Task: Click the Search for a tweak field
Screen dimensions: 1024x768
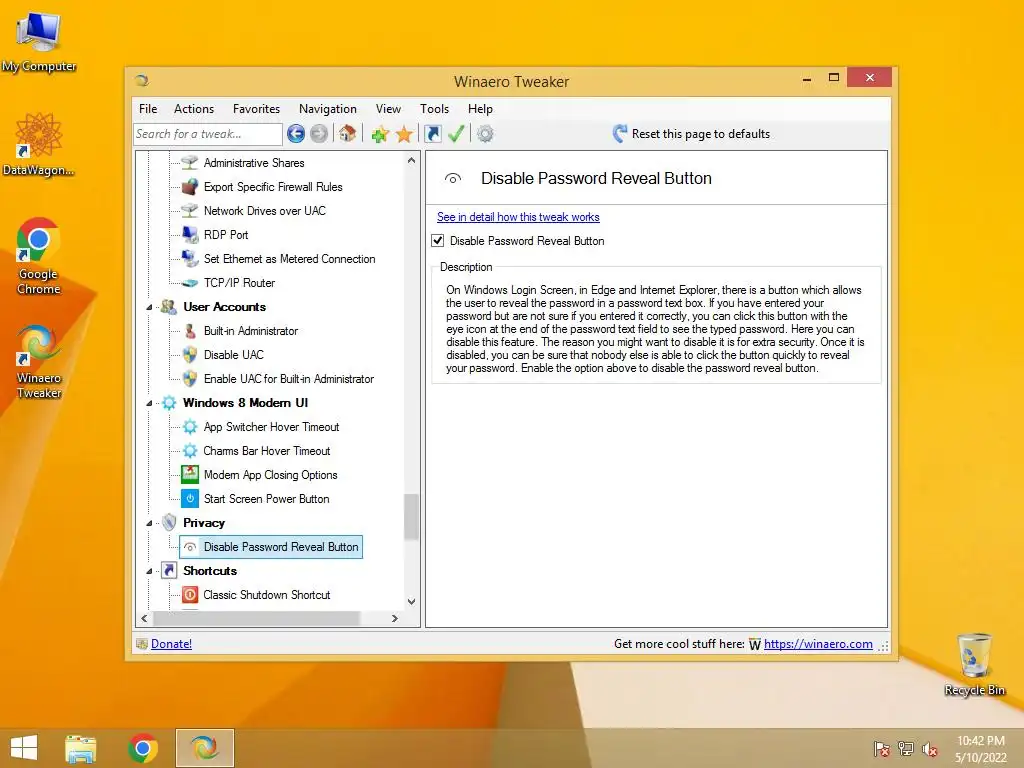Action: pos(208,134)
